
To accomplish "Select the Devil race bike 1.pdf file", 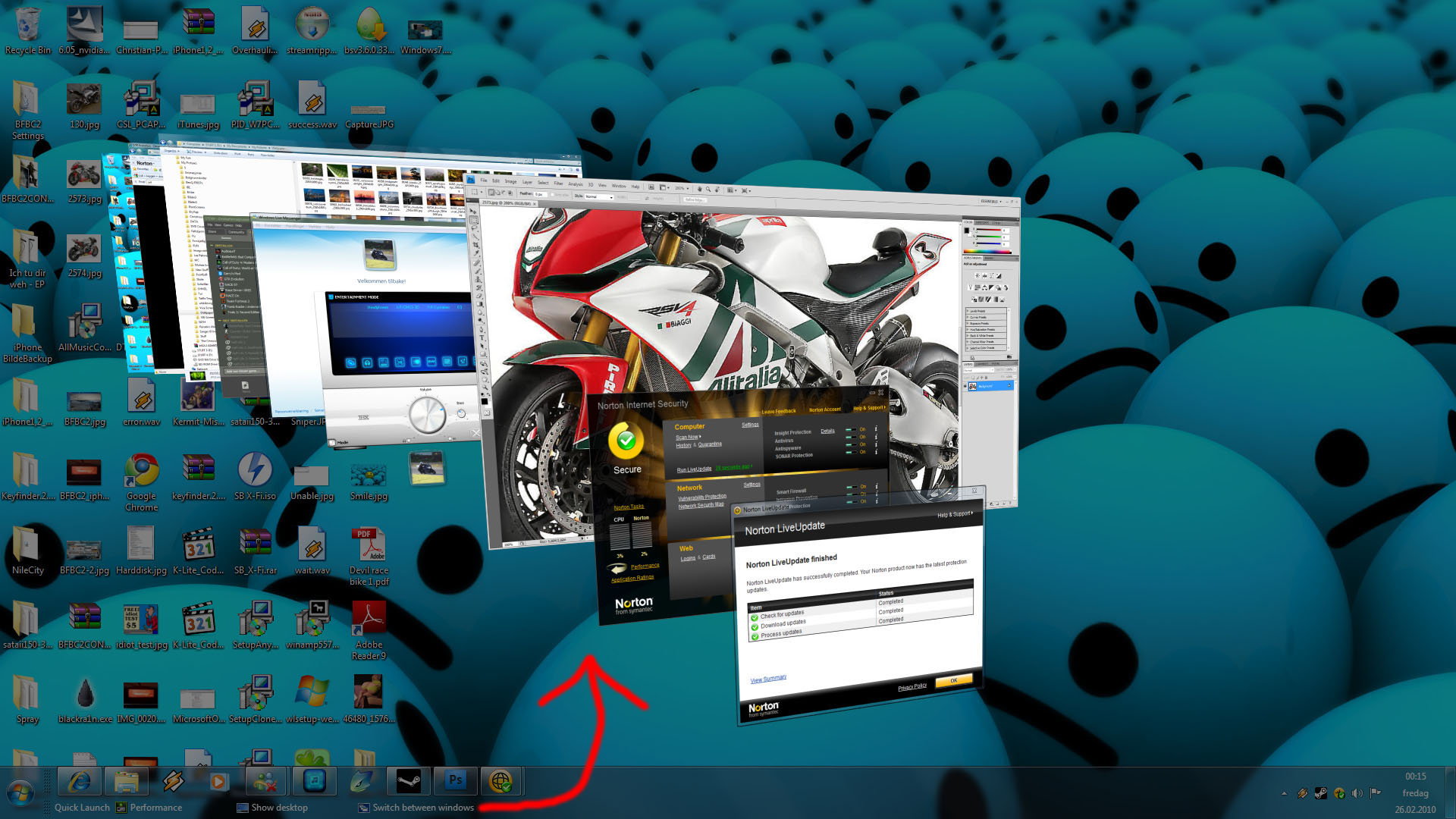I will (369, 557).
